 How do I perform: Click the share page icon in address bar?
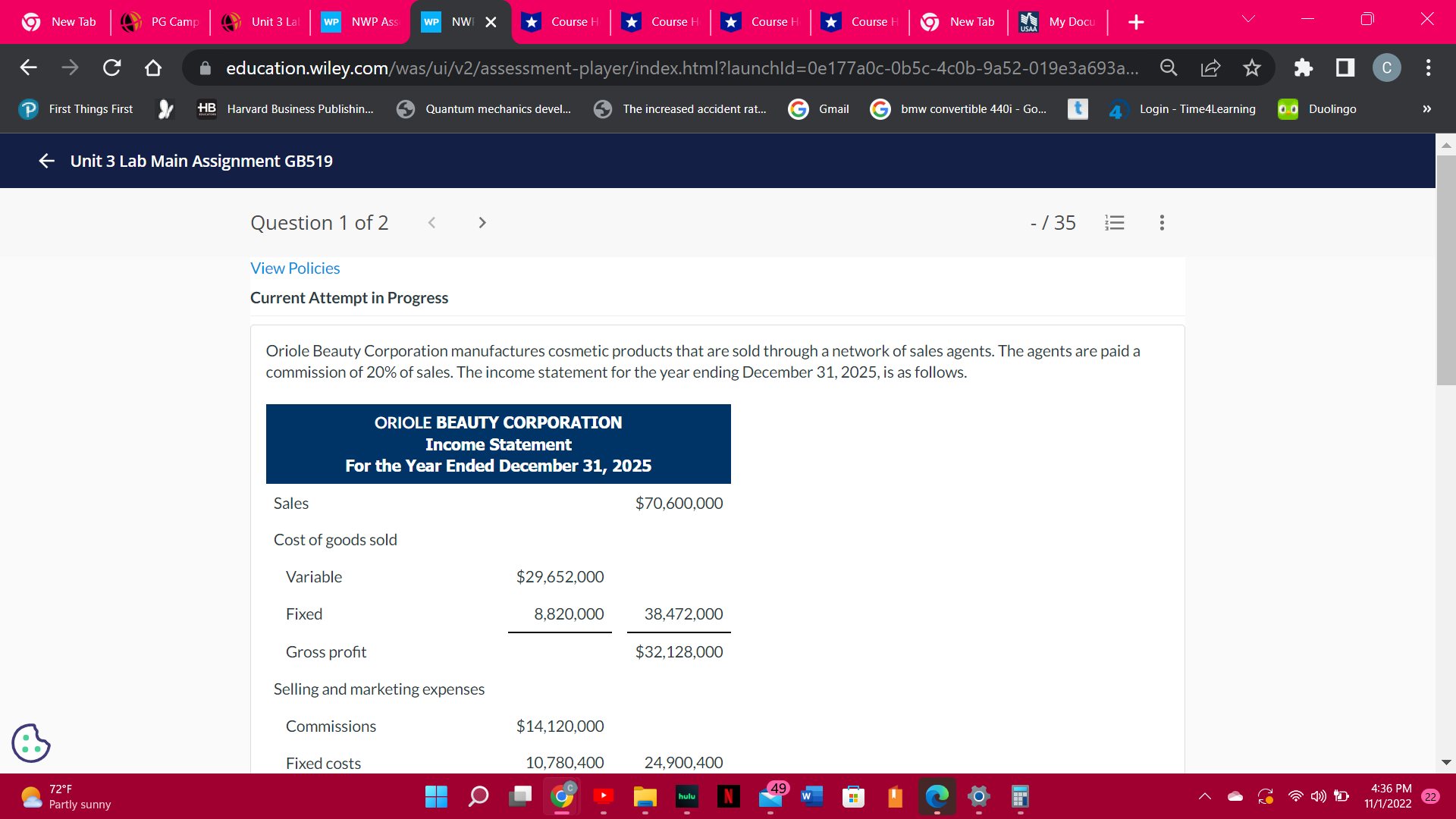point(1210,68)
